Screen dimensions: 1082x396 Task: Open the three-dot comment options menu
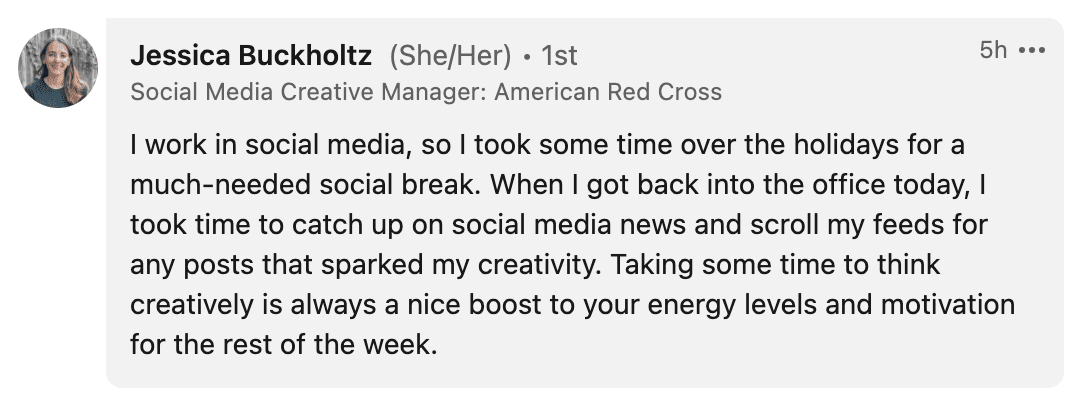(1032, 50)
